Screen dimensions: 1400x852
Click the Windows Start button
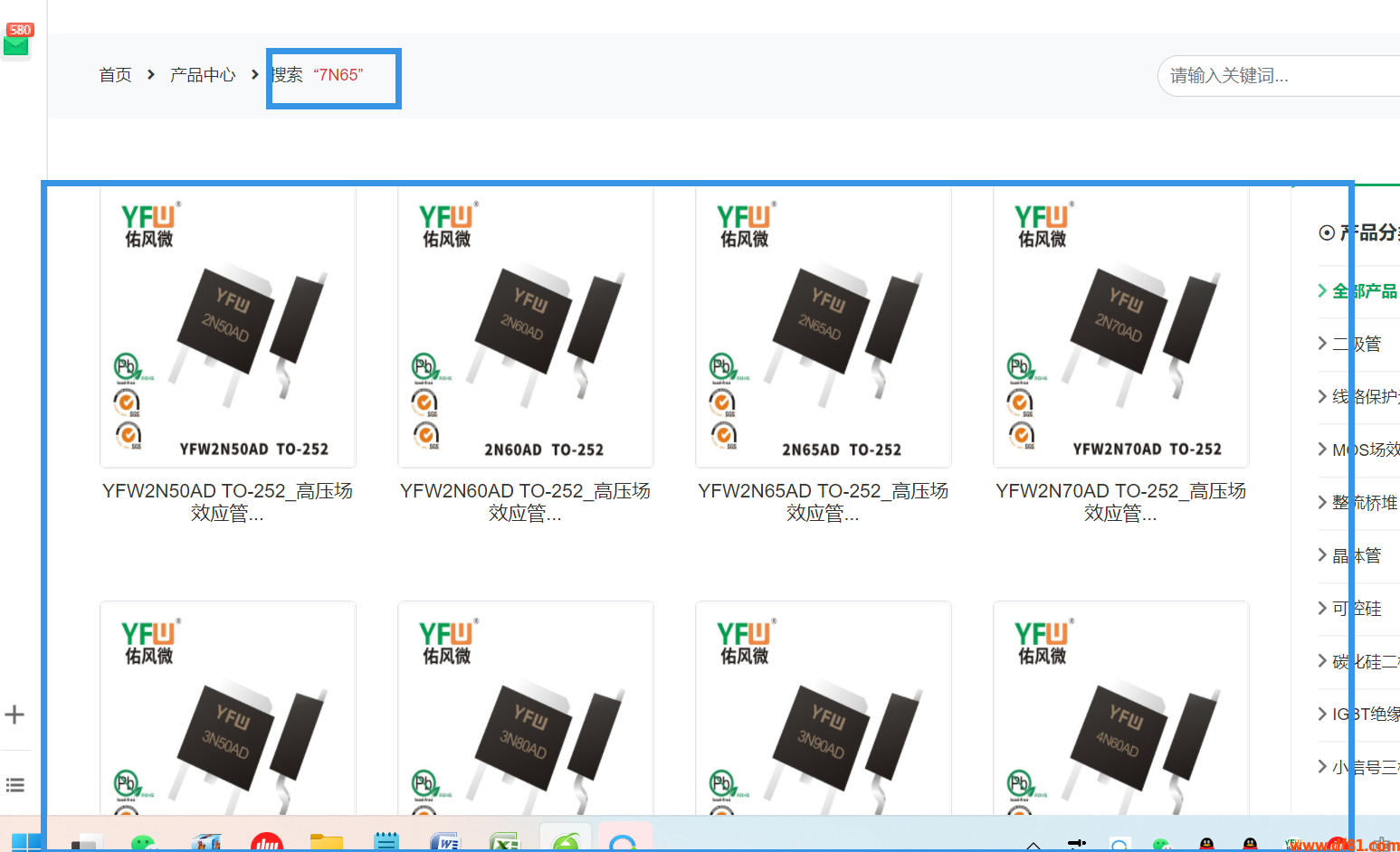[x=25, y=842]
